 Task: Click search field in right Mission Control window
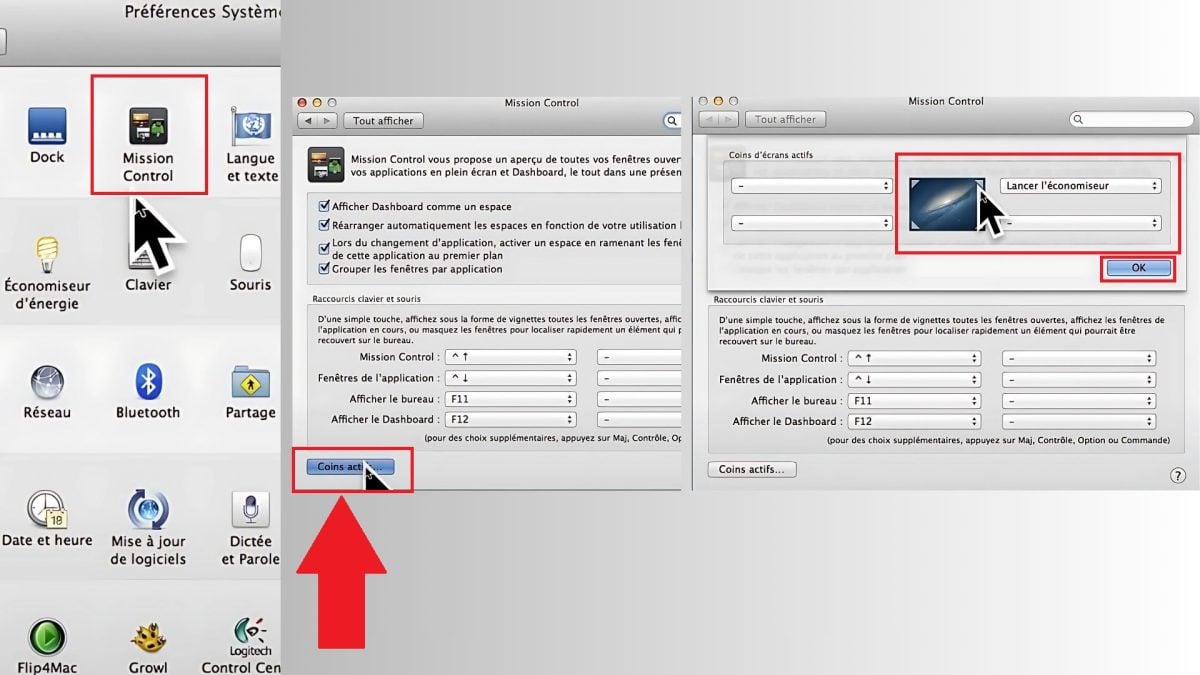tap(1130, 119)
